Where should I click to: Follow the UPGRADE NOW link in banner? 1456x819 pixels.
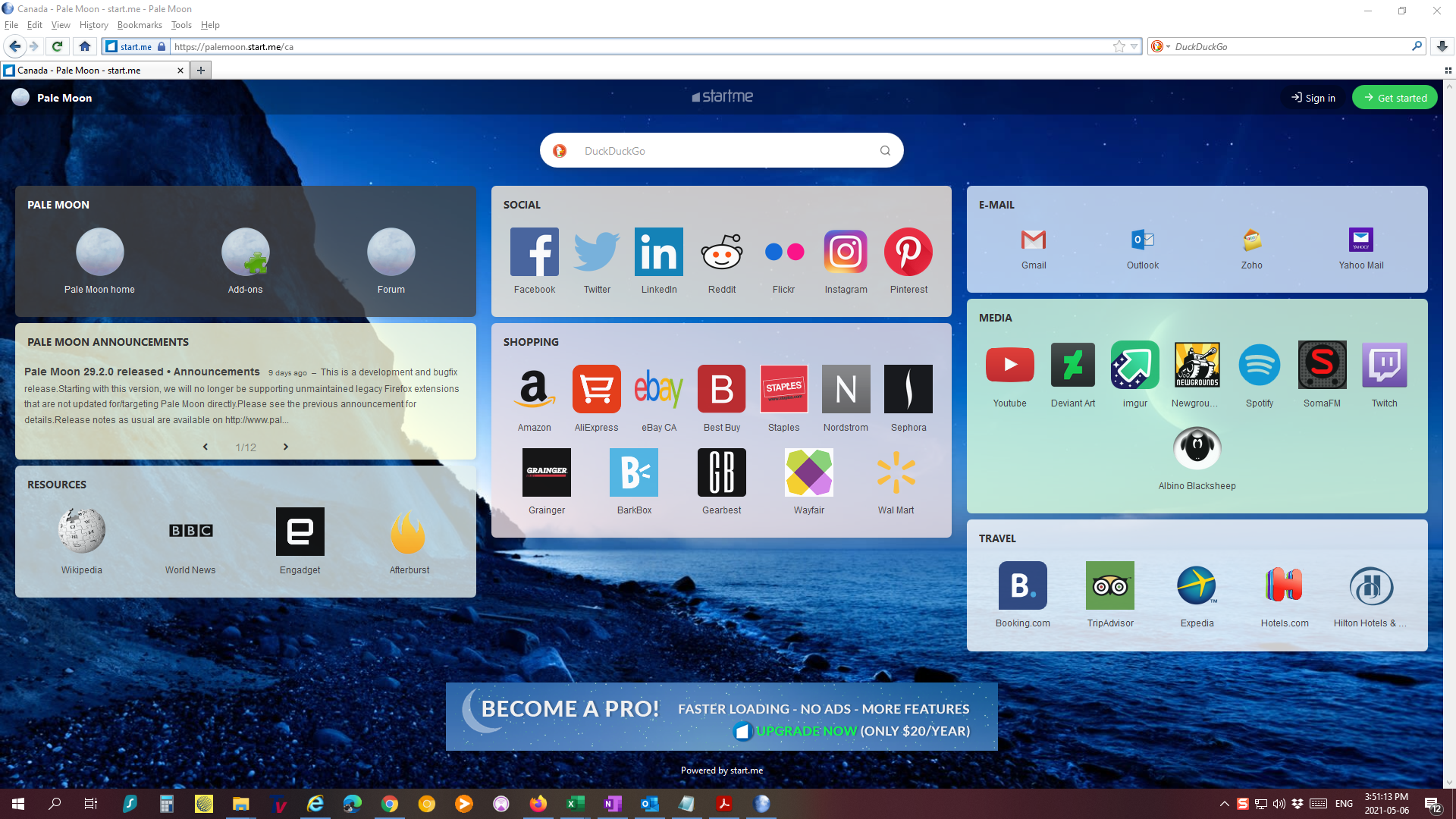coord(806,731)
